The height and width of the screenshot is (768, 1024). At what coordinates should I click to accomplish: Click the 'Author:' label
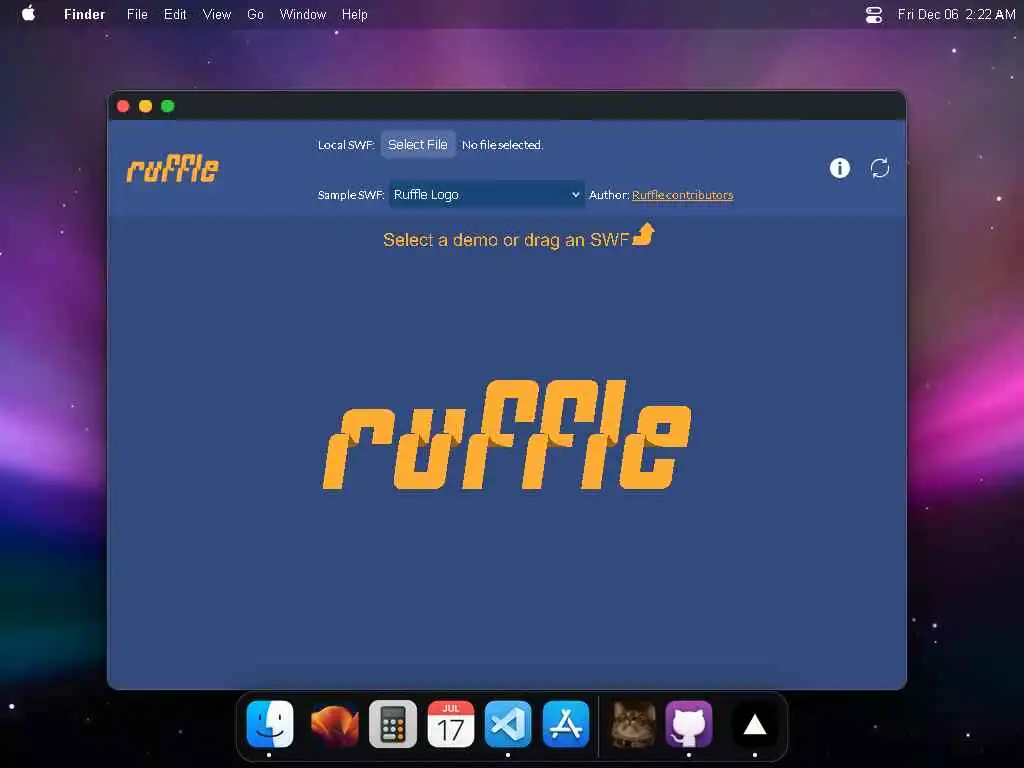609,195
